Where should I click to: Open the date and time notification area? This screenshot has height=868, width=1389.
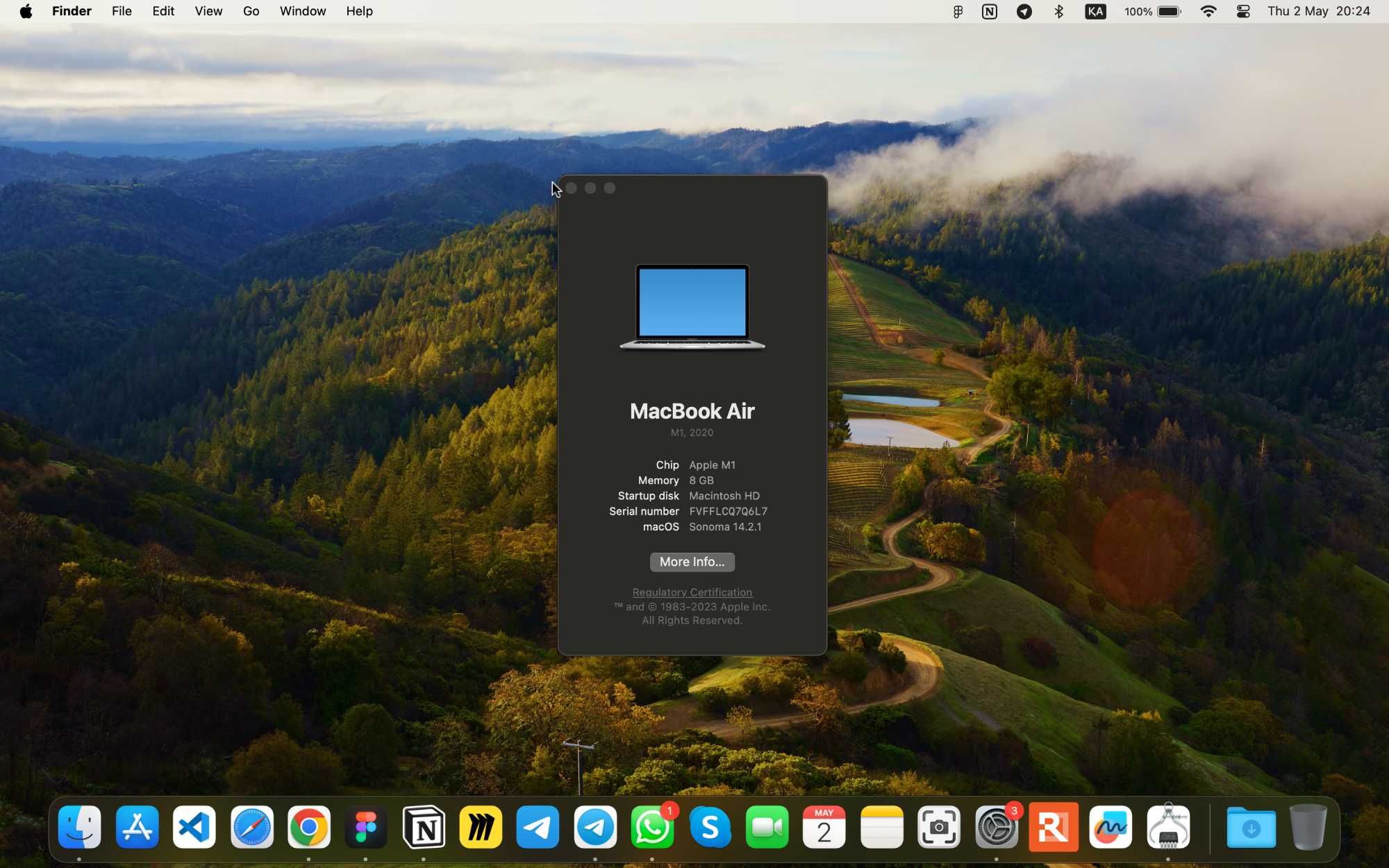point(1319,11)
